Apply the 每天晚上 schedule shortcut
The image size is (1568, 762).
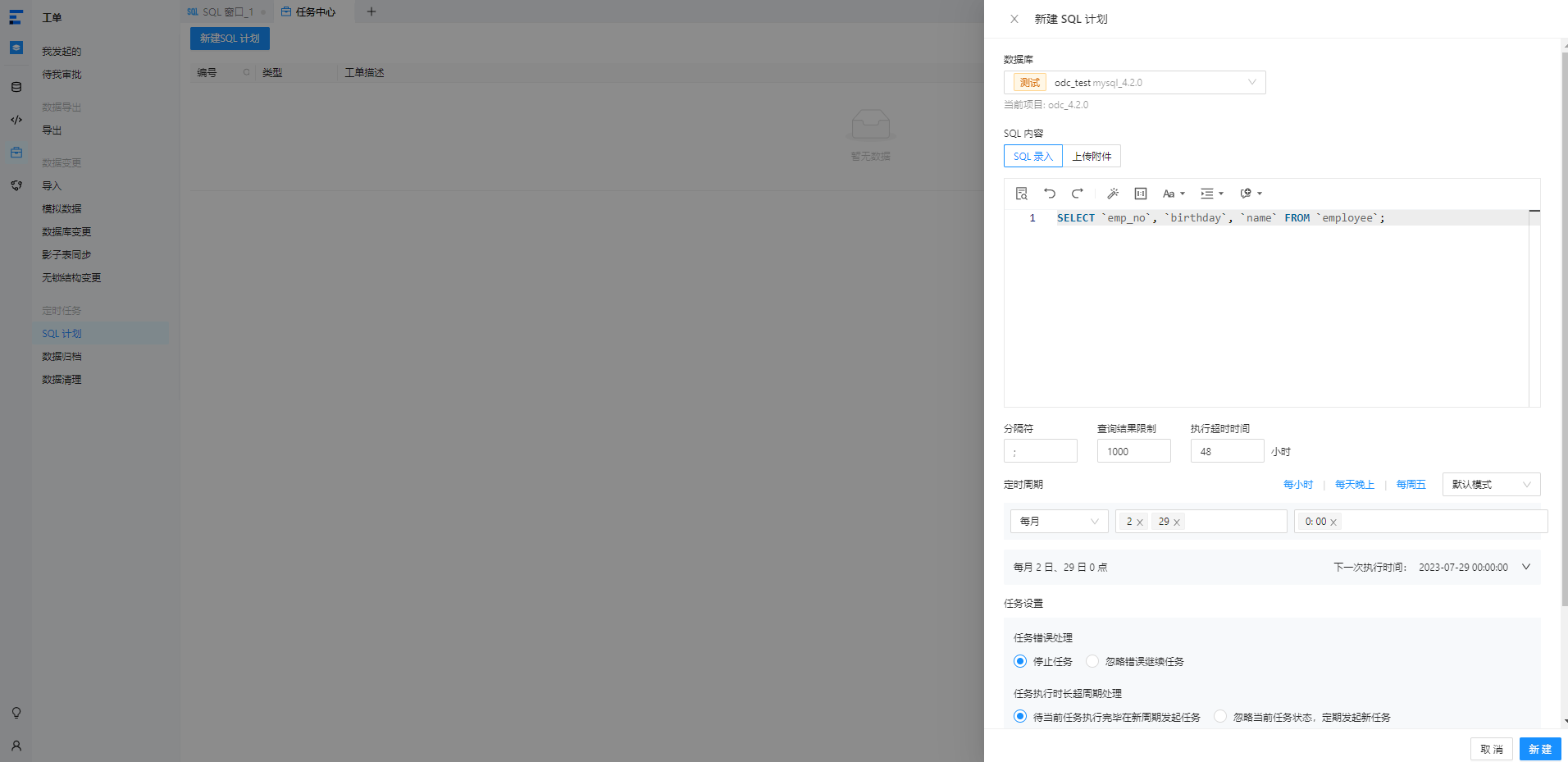[x=1355, y=485]
